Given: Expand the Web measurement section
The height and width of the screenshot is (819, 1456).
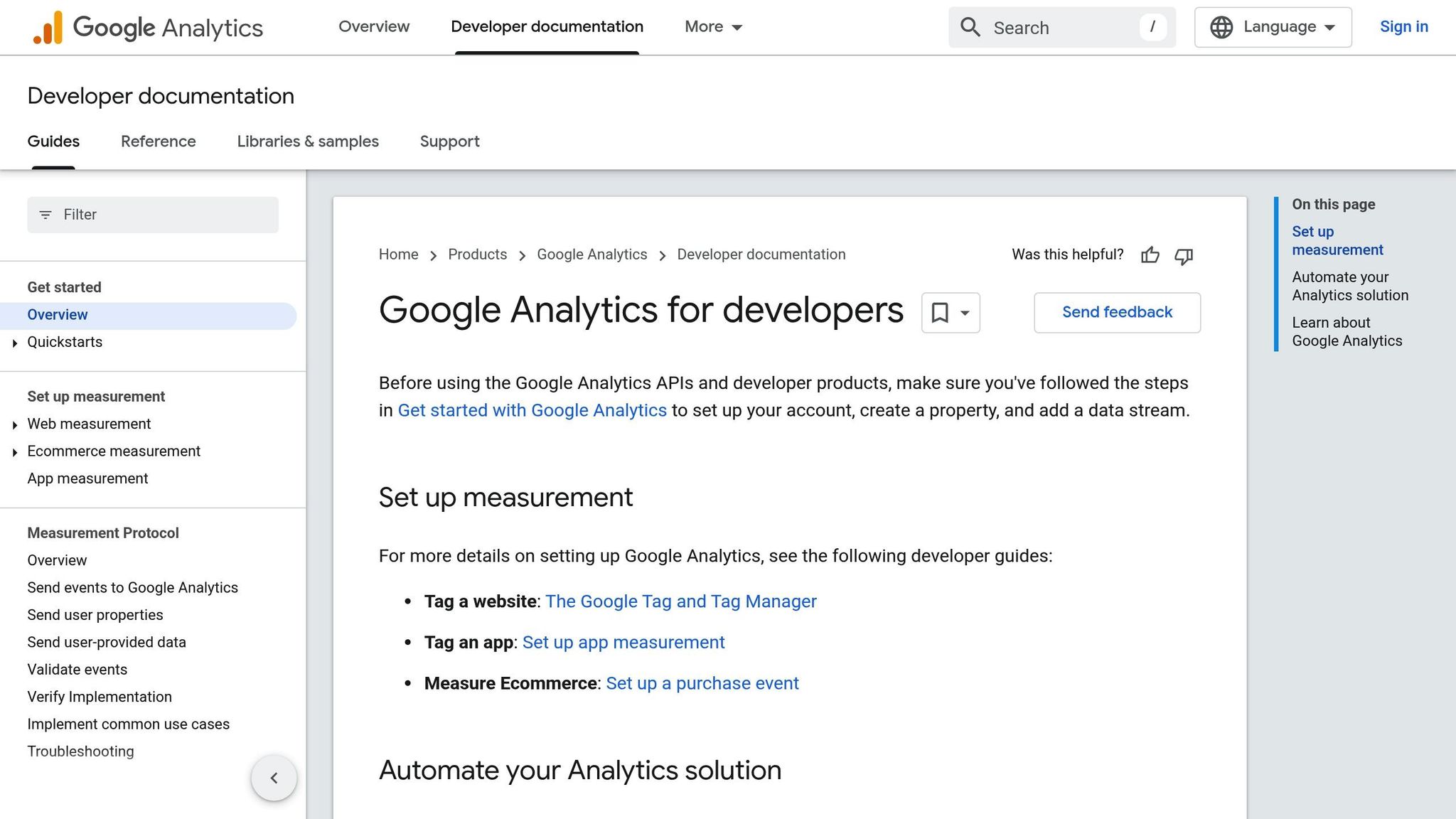Looking at the screenshot, I should (x=16, y=424).
